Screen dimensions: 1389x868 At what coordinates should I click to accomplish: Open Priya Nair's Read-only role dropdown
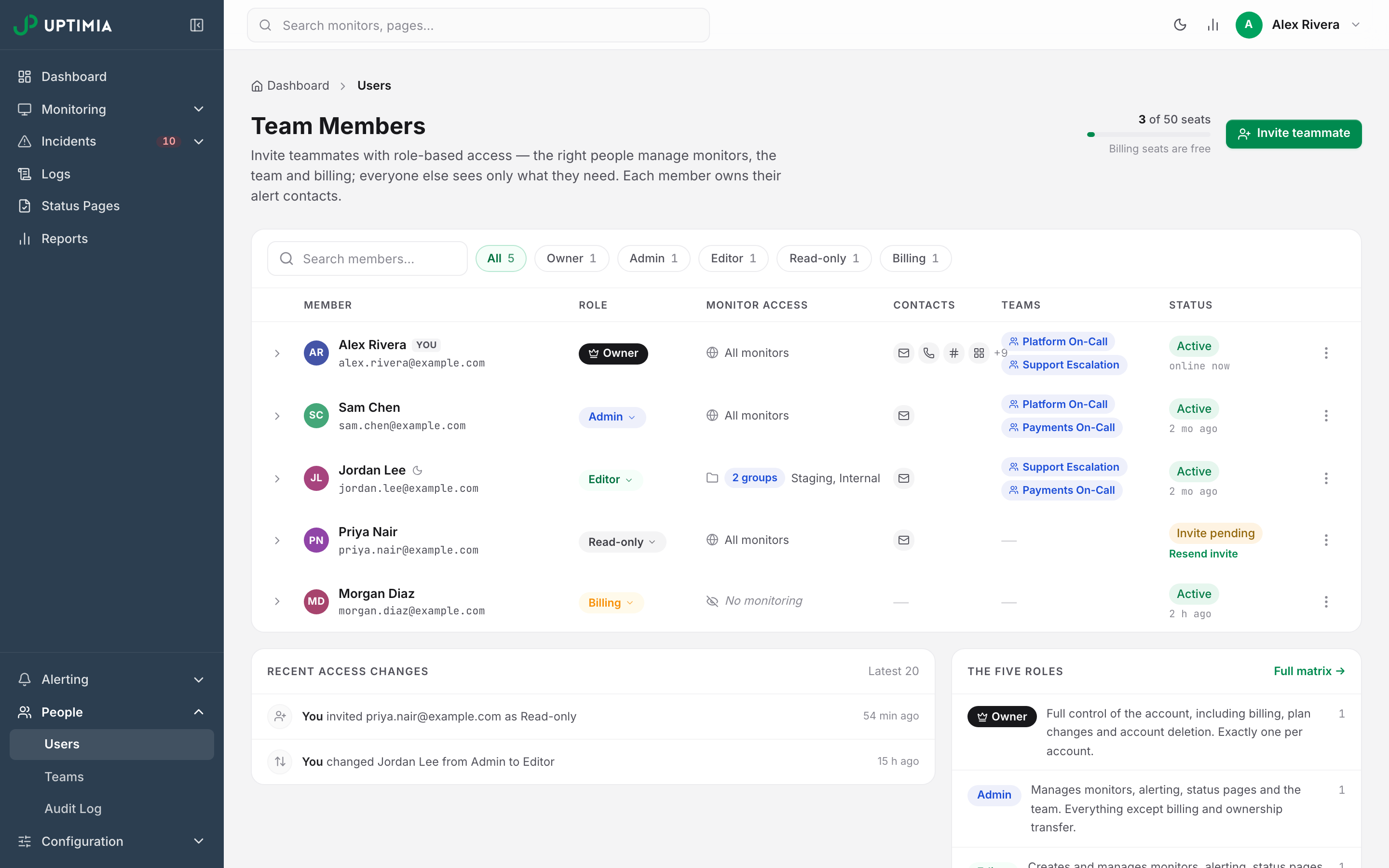click(x=622, y=542)
